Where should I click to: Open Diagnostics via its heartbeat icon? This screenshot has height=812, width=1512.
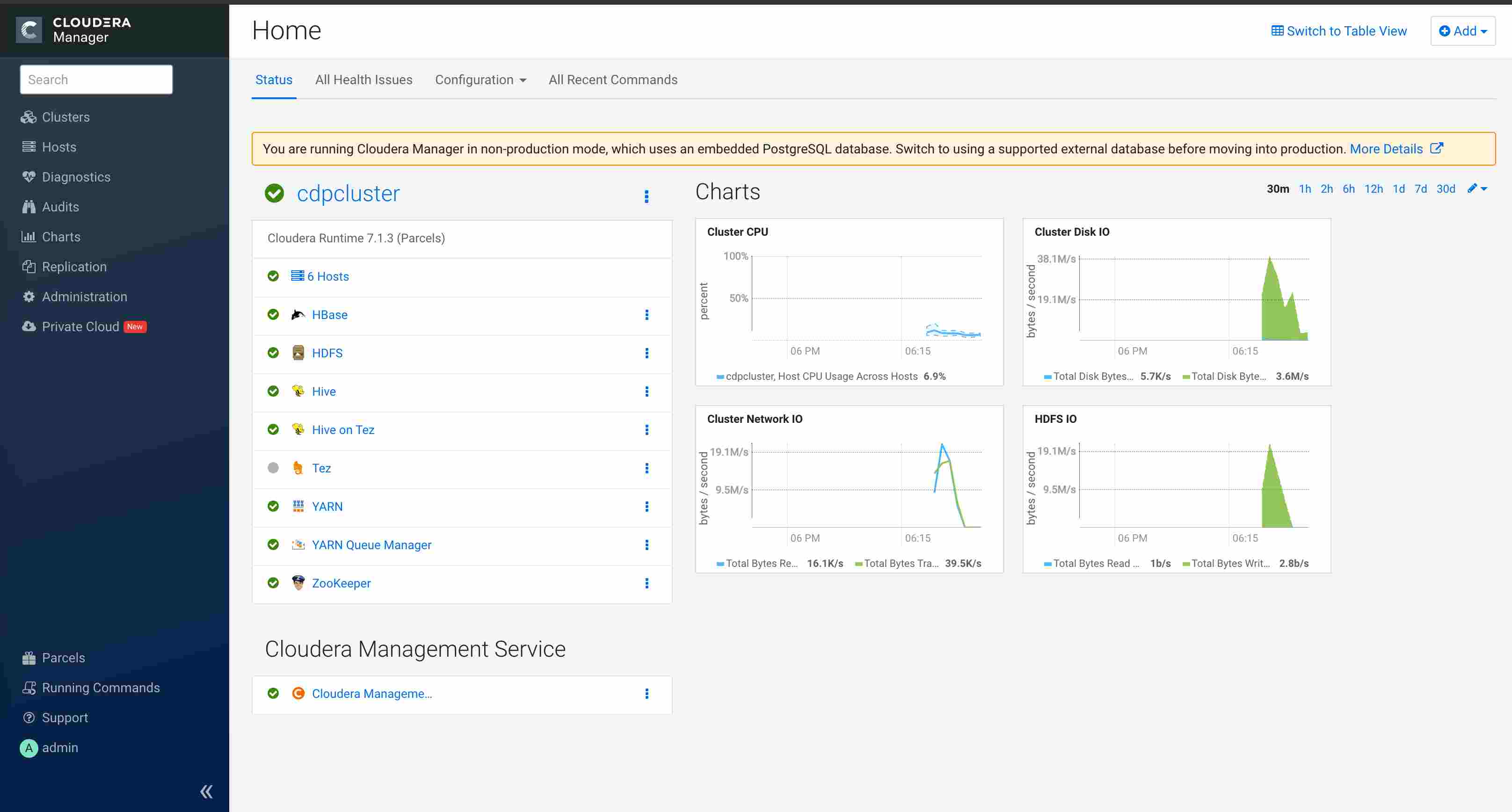29,177
